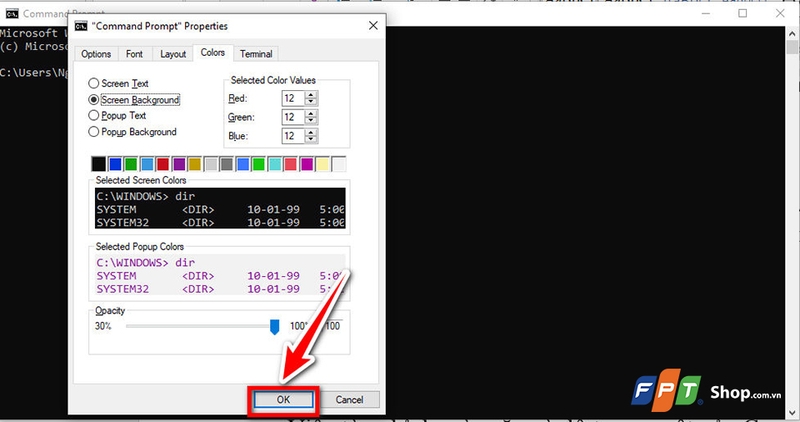
Task: Confirm changes with the OK button
Action: [x=284, y=400]
